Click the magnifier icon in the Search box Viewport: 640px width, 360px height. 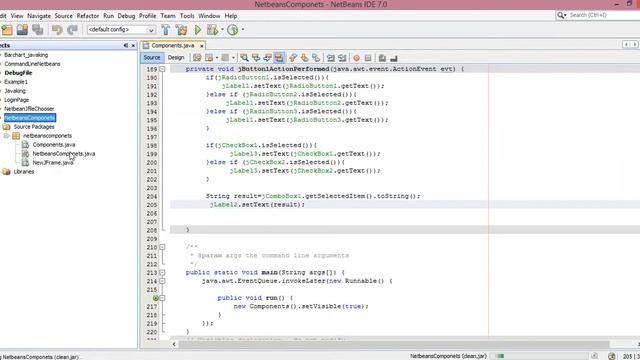[x=561, y=15]
